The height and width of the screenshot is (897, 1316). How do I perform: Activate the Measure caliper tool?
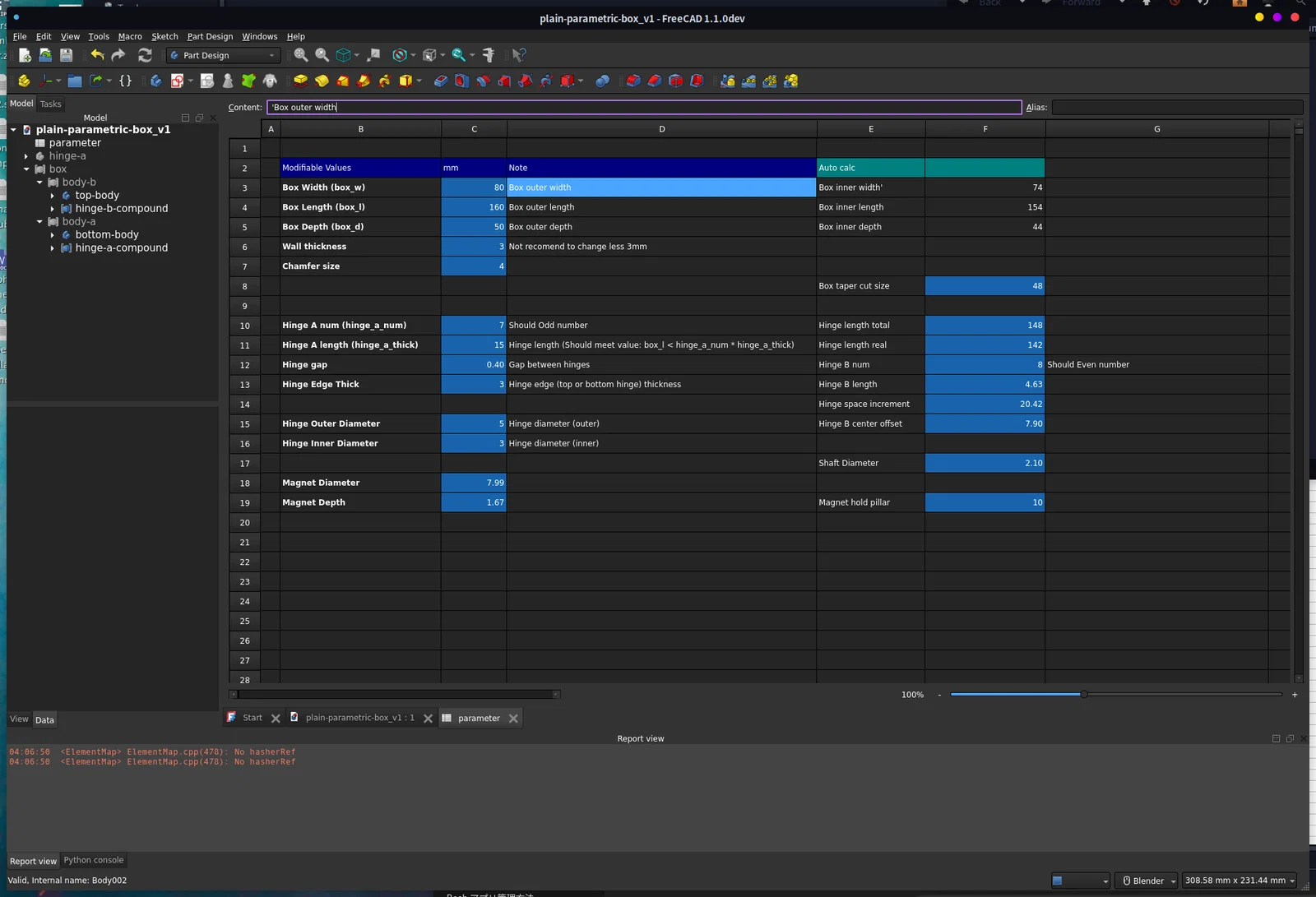coord(489,55)
